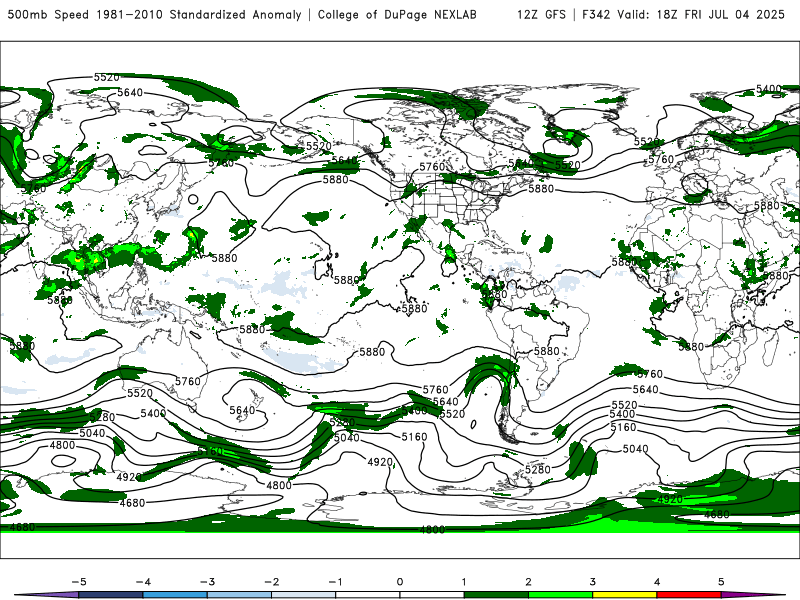Viewport: 800px width, 600px height.
Task: Click the '5640' contour label beside New Zealand
Action: click(242, 410)
